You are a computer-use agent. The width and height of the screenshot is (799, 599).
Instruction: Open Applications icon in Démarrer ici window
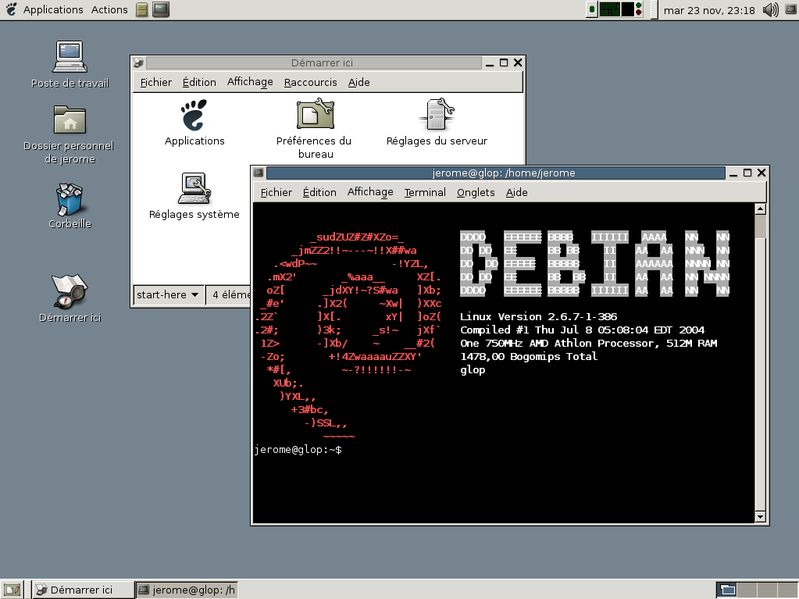tap(194, 123)
